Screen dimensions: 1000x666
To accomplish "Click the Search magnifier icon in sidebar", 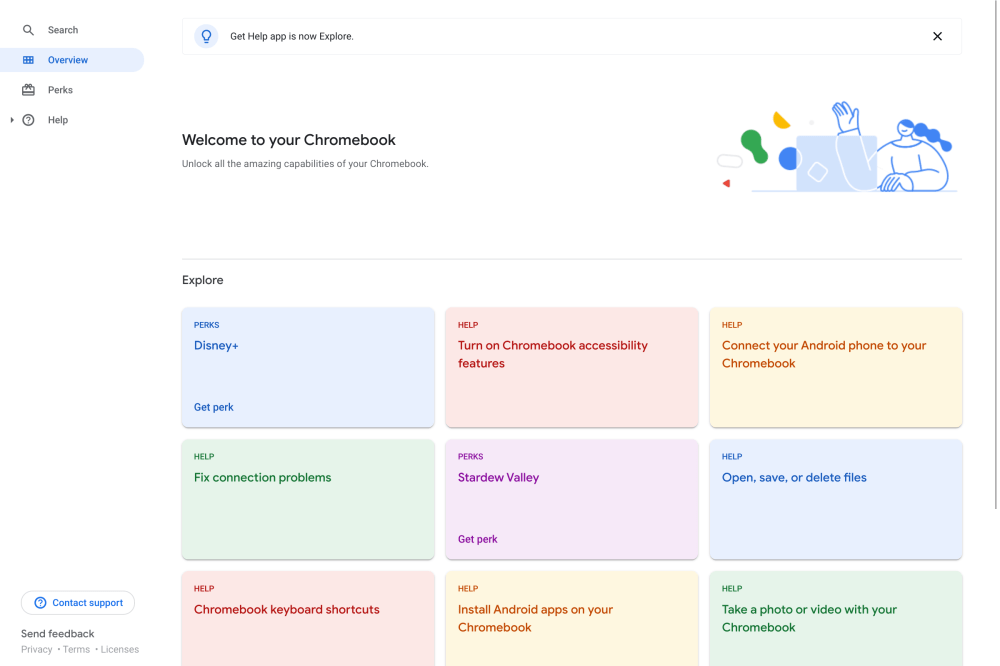I will [x=28, y=30].
